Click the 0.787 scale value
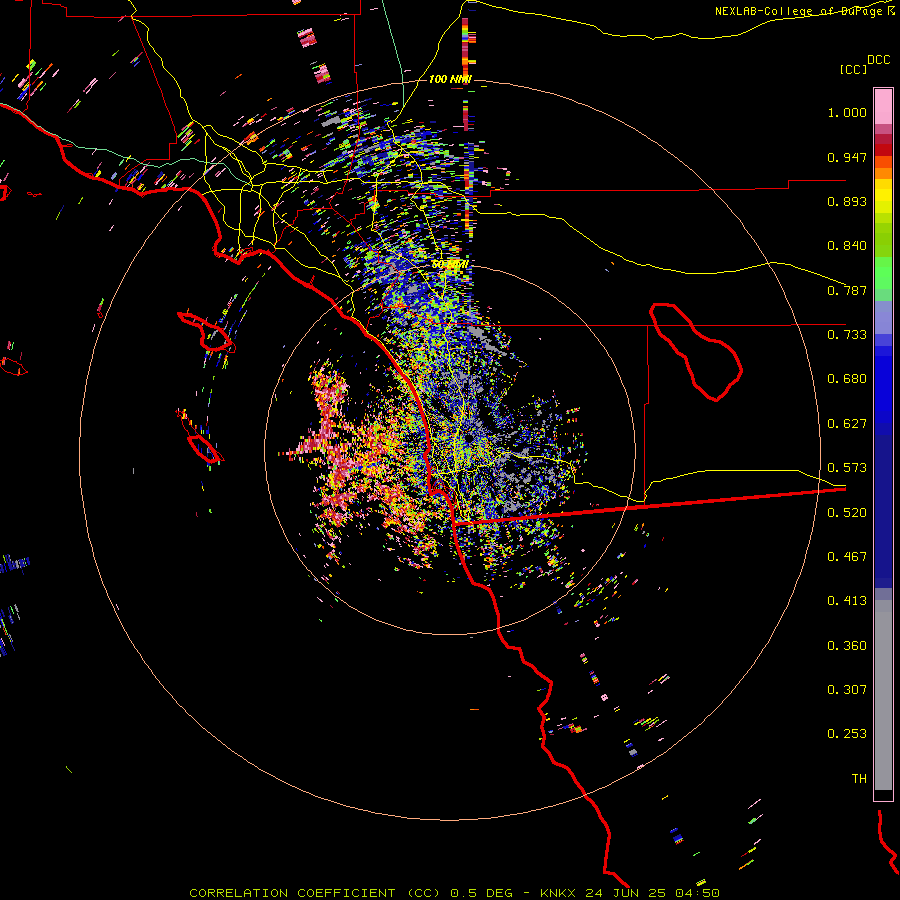 click(847, 290)
